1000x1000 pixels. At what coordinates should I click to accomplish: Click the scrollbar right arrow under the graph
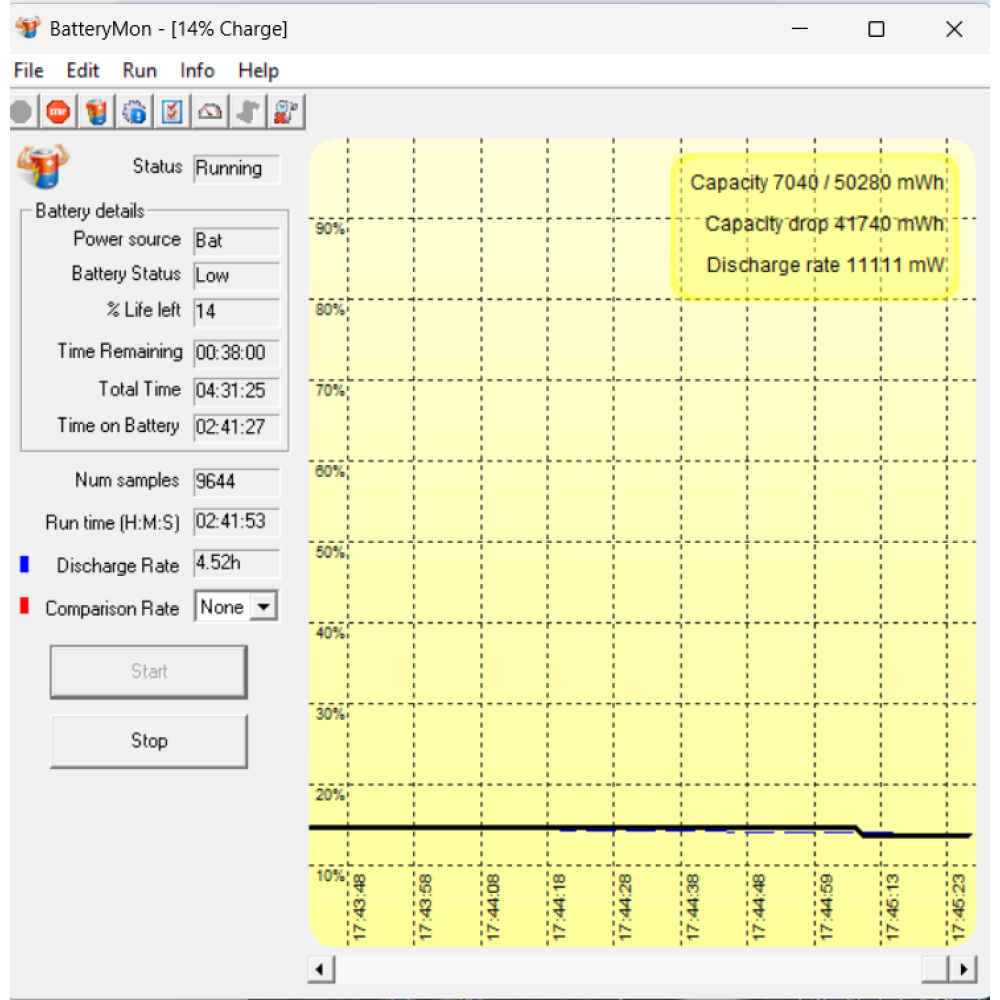963,969
